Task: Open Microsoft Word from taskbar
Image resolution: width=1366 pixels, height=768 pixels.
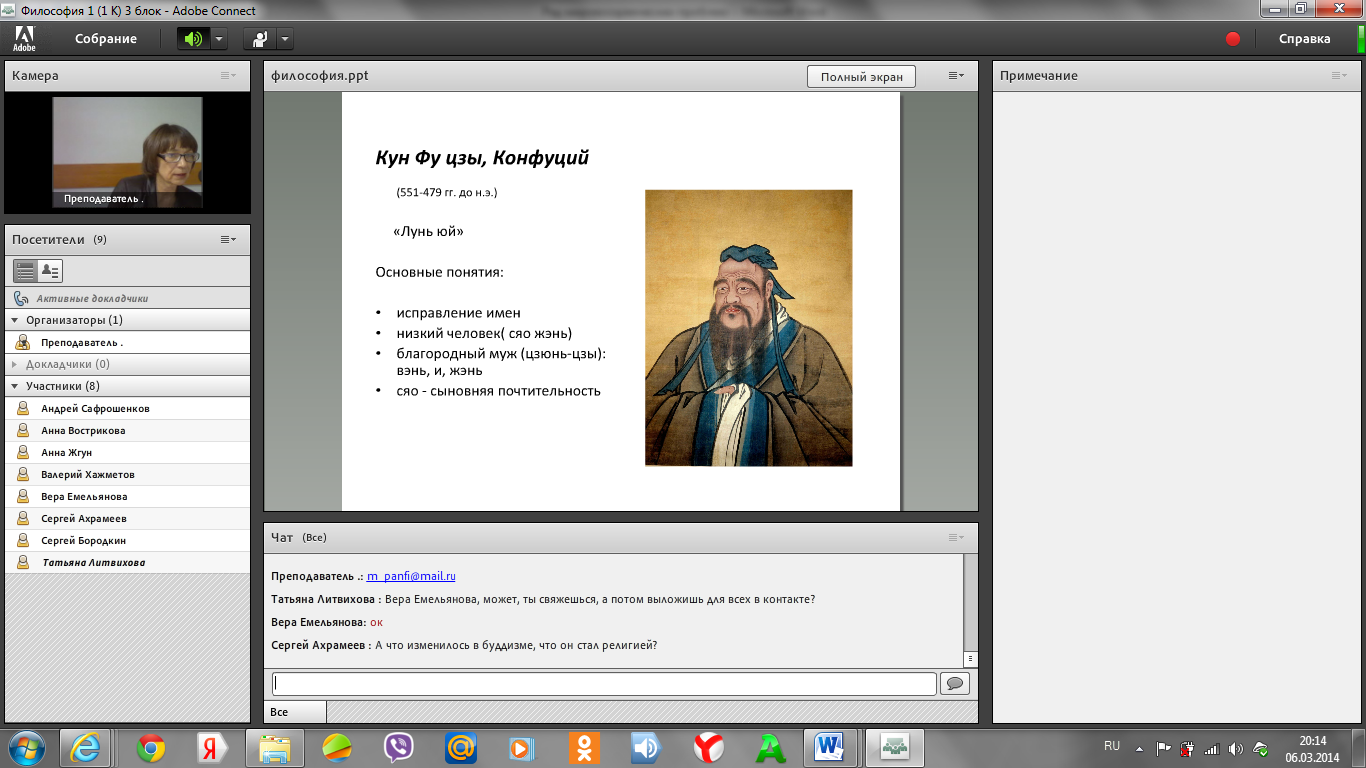Action: (830, 747)
